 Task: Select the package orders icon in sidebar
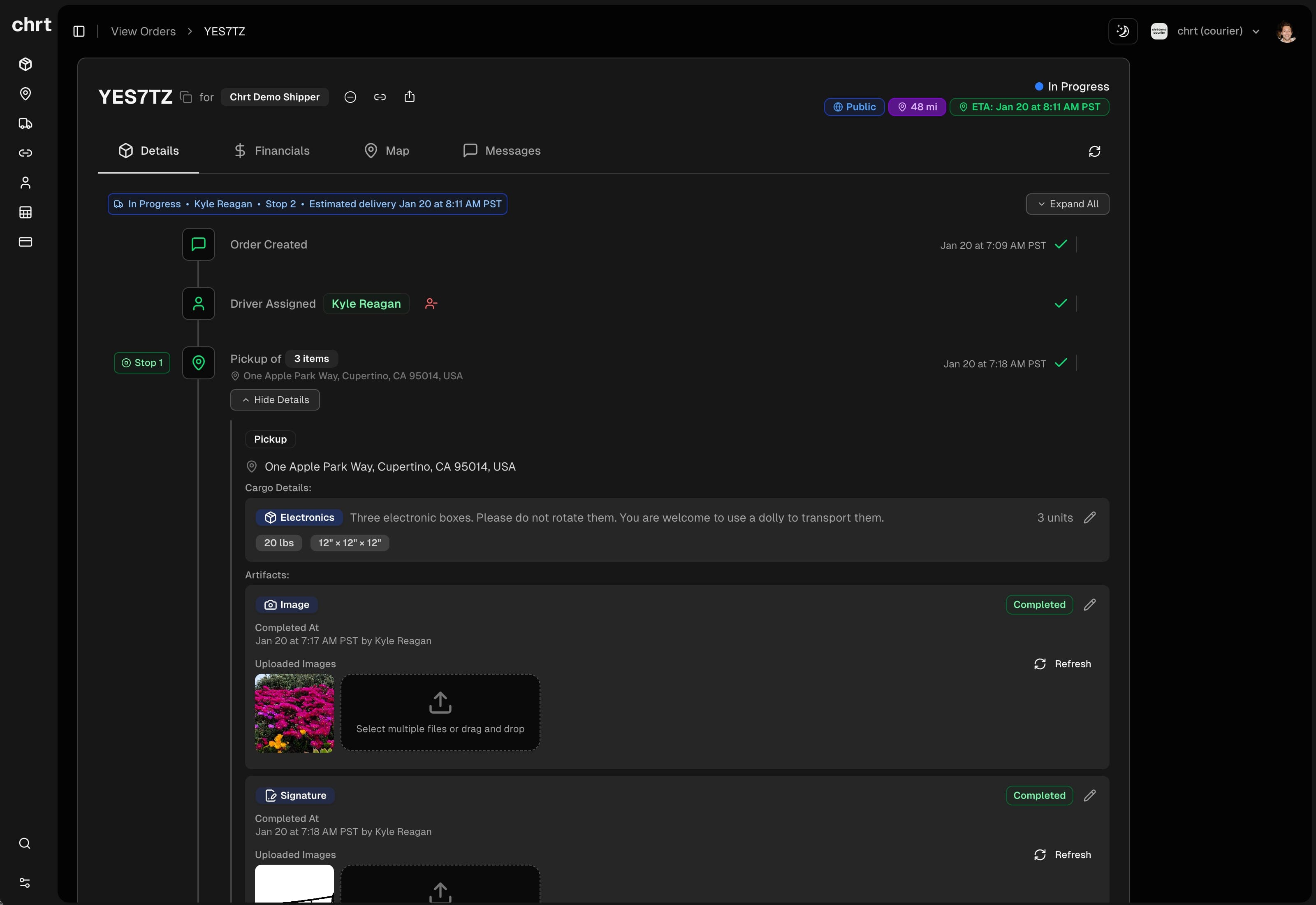(25, 64)
